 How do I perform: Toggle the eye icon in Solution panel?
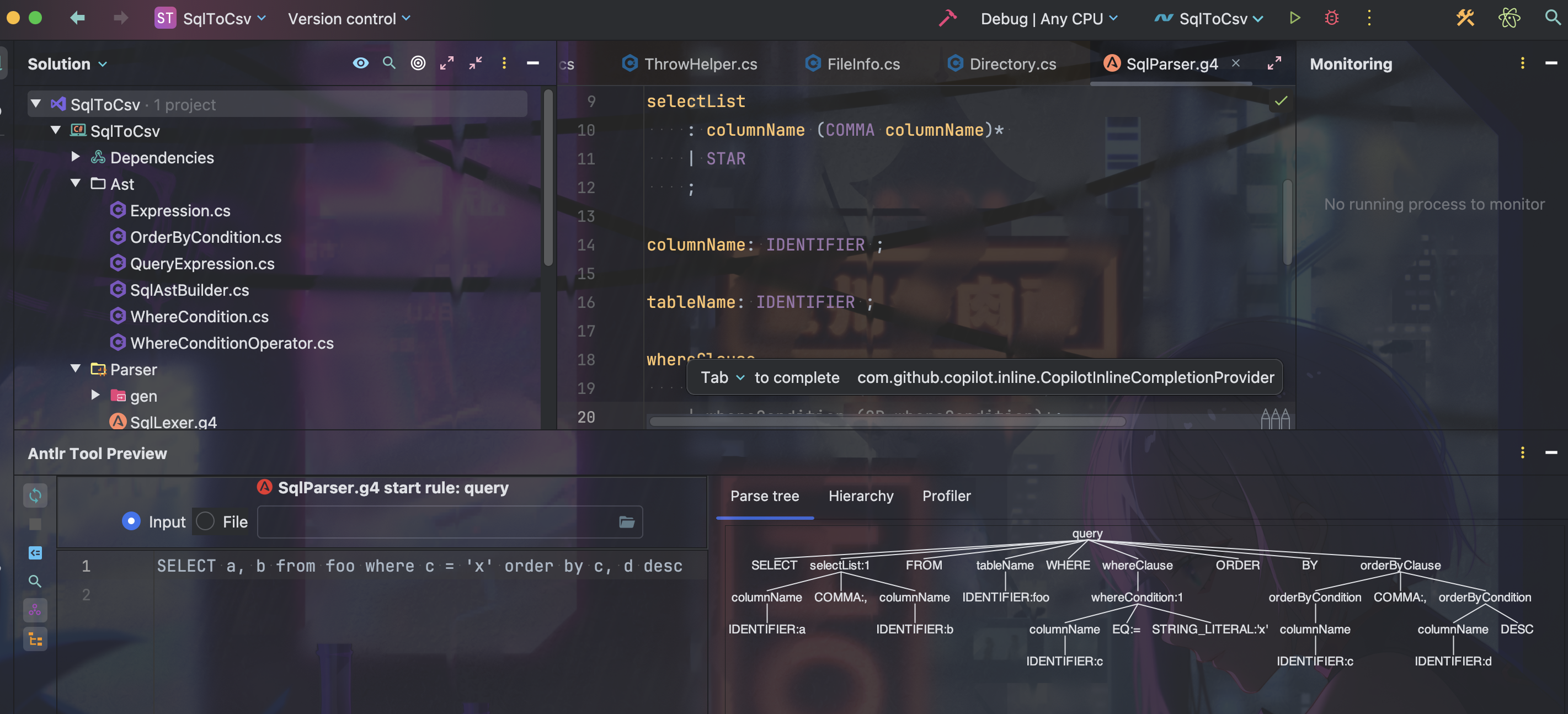point(360,63)
